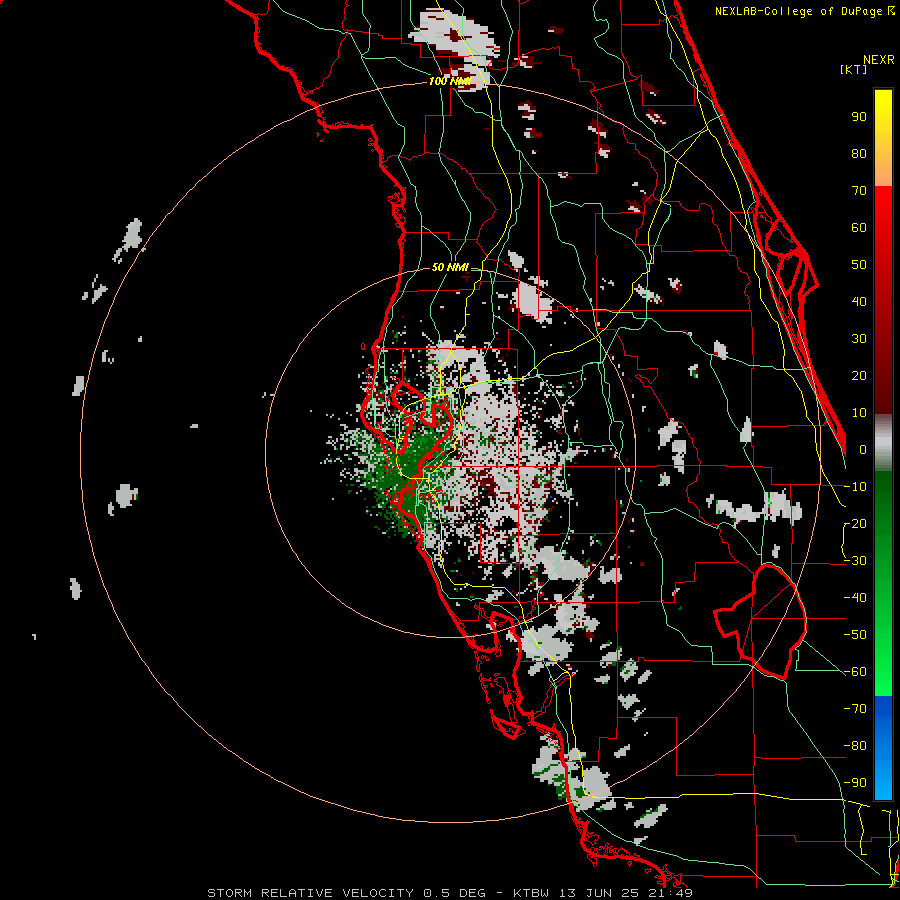The width and height of the screenshot is (900, 900).
Task: Click the -90 scale value
Action: point(855,783)
